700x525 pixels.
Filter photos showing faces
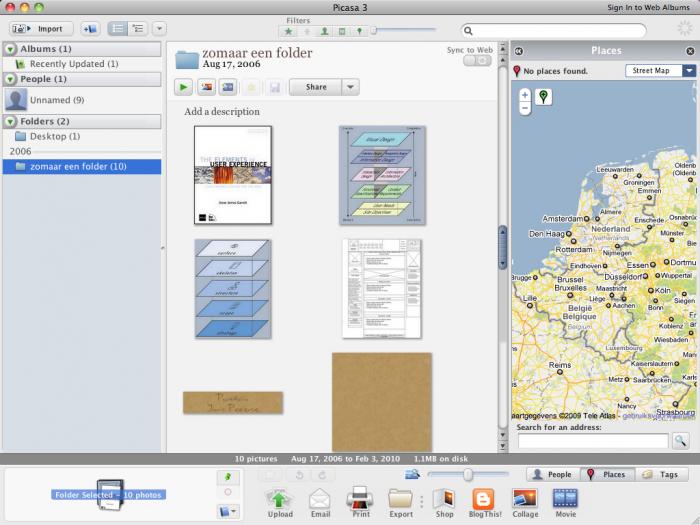coord(325,31)
